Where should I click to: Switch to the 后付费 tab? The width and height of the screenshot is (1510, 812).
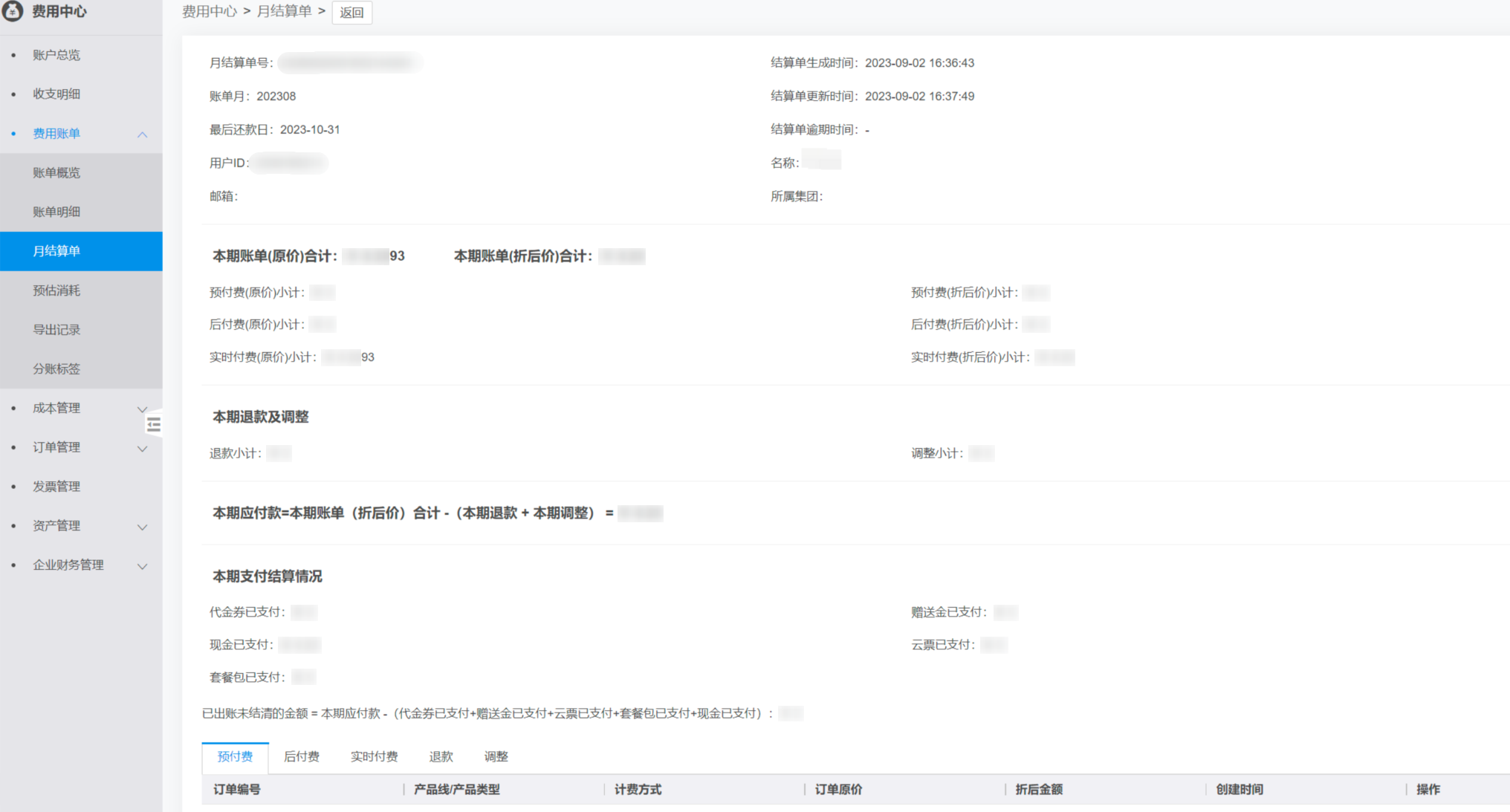pos(302,756)
